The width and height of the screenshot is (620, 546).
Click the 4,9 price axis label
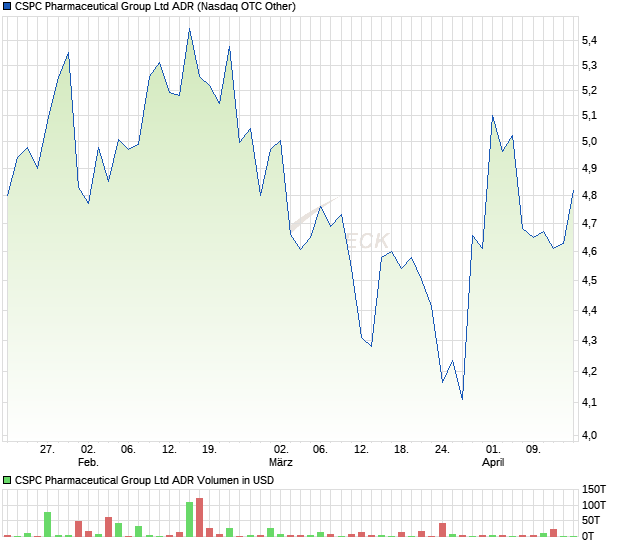589,168
